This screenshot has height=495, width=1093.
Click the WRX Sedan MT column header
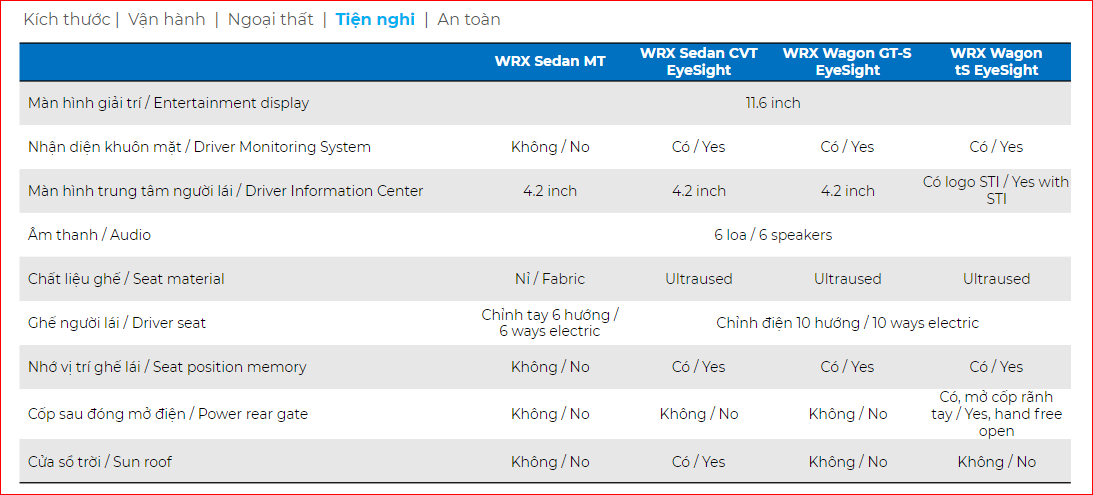click(x=550, y=61)
